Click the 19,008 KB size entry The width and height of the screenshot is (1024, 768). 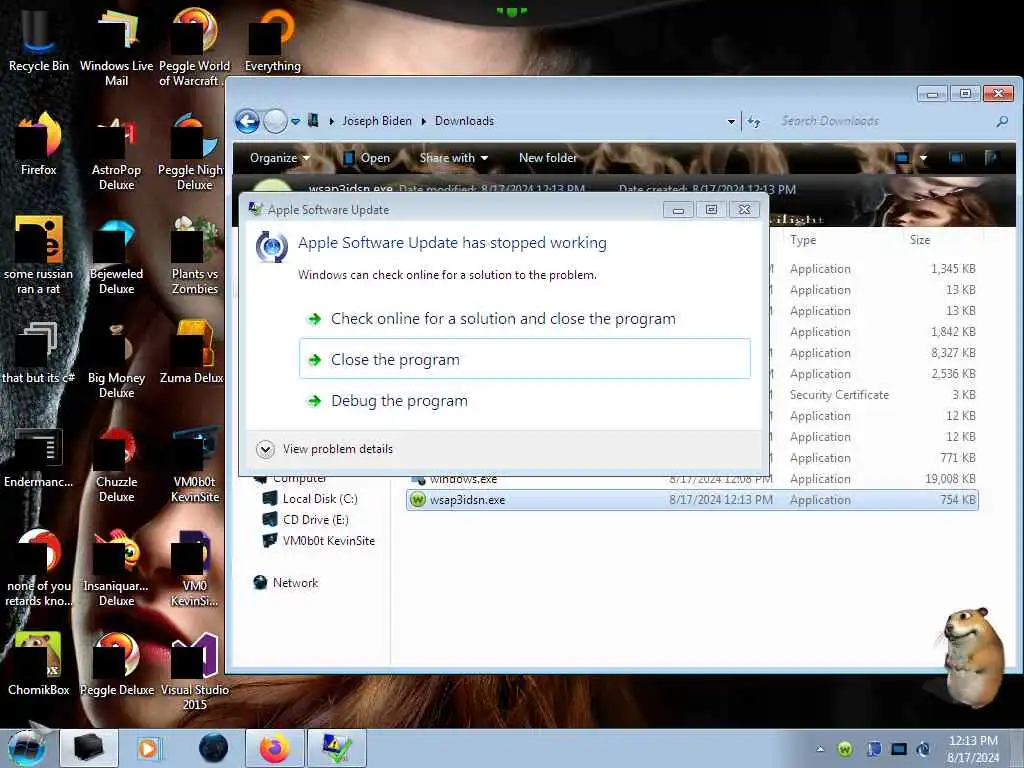click(950, 479)
